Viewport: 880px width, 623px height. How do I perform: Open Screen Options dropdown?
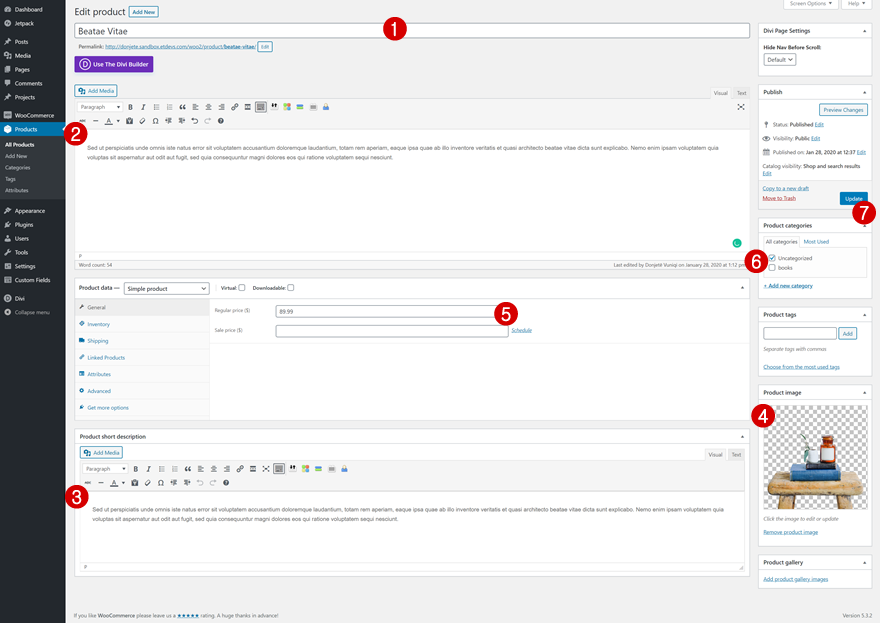811,4
